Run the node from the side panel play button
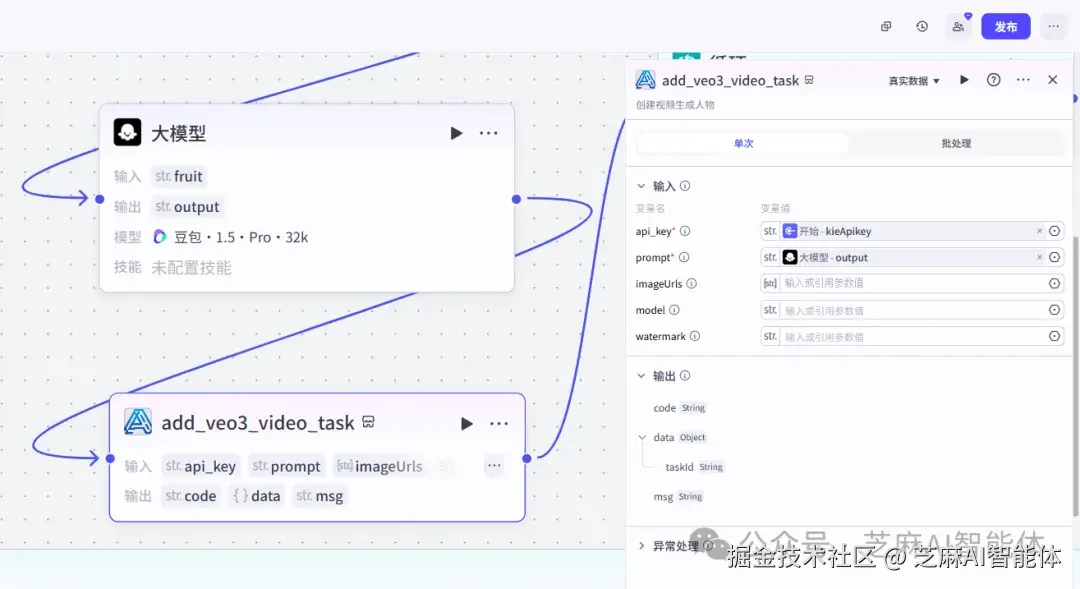1080x589 pixels. coord(964,80)
